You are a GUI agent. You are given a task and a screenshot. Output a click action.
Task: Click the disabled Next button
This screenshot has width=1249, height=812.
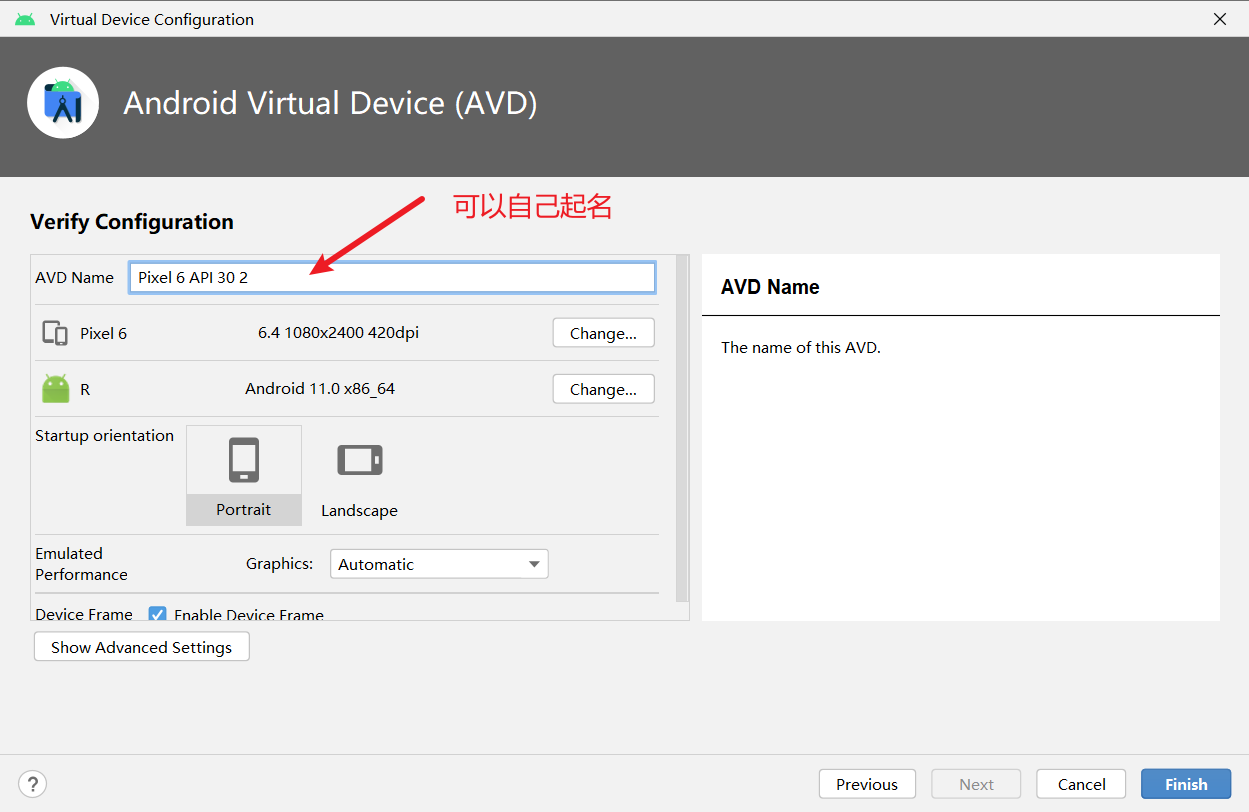pos(977,784)
